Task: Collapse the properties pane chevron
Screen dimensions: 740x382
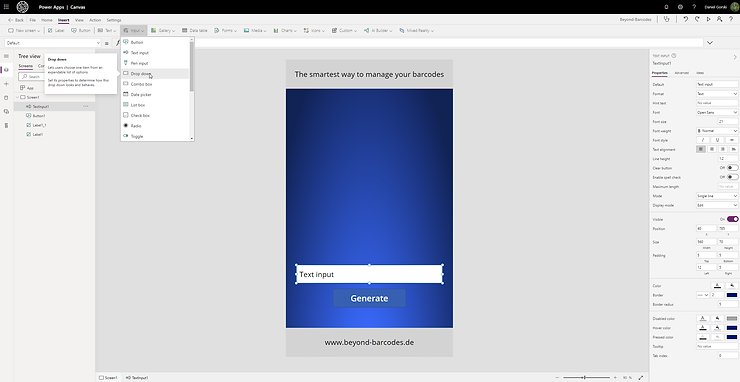Action: 735,57
